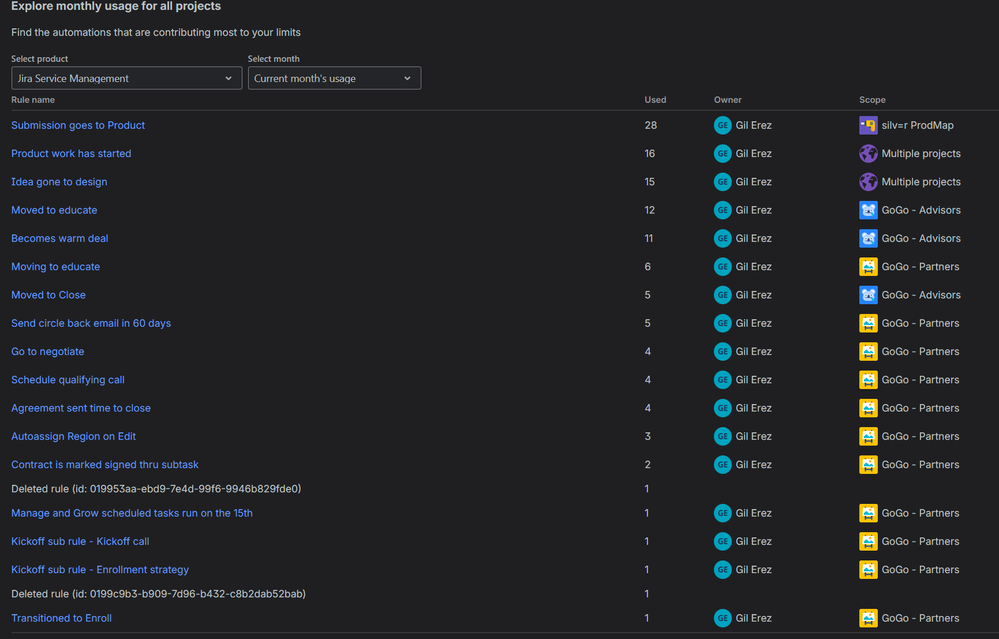
Task: Click Gil Erez avatar in Moved to educate row
Action: (x=722, y=210)
